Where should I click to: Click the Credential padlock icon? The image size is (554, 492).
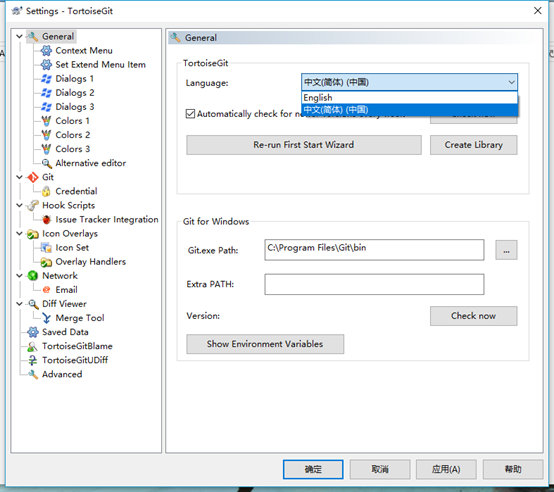(46, 191)
